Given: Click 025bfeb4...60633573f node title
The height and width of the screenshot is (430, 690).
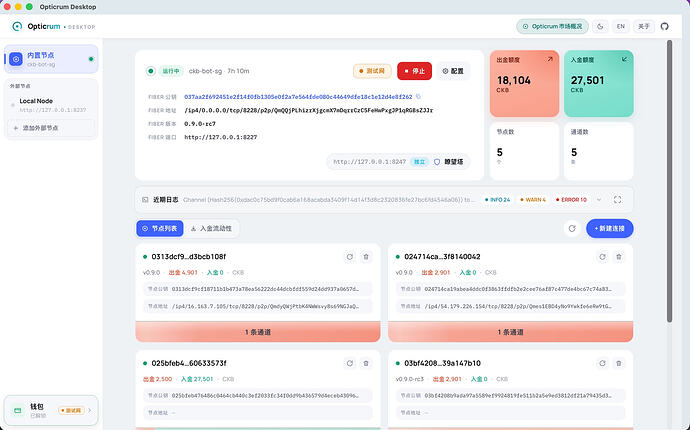Looking at the screenshot, I should pos(189,363).
